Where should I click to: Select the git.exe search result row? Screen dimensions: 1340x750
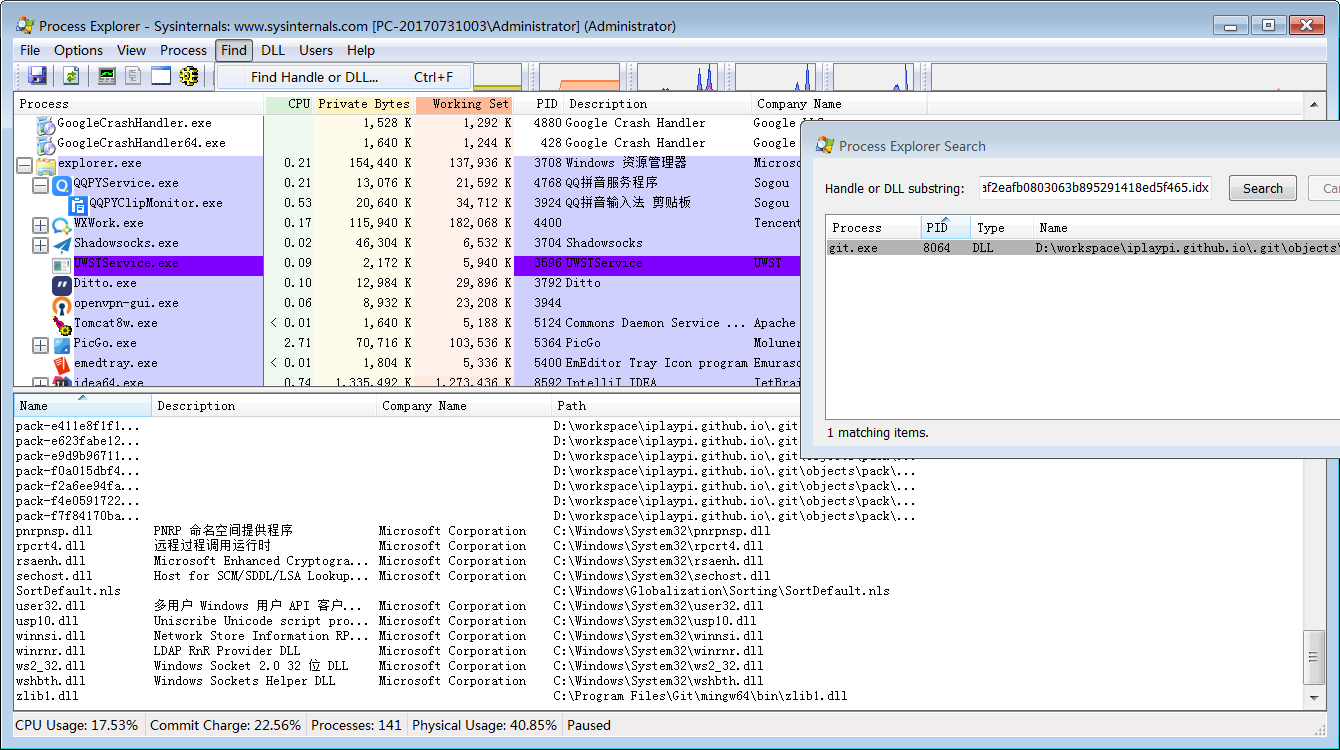1083,248
